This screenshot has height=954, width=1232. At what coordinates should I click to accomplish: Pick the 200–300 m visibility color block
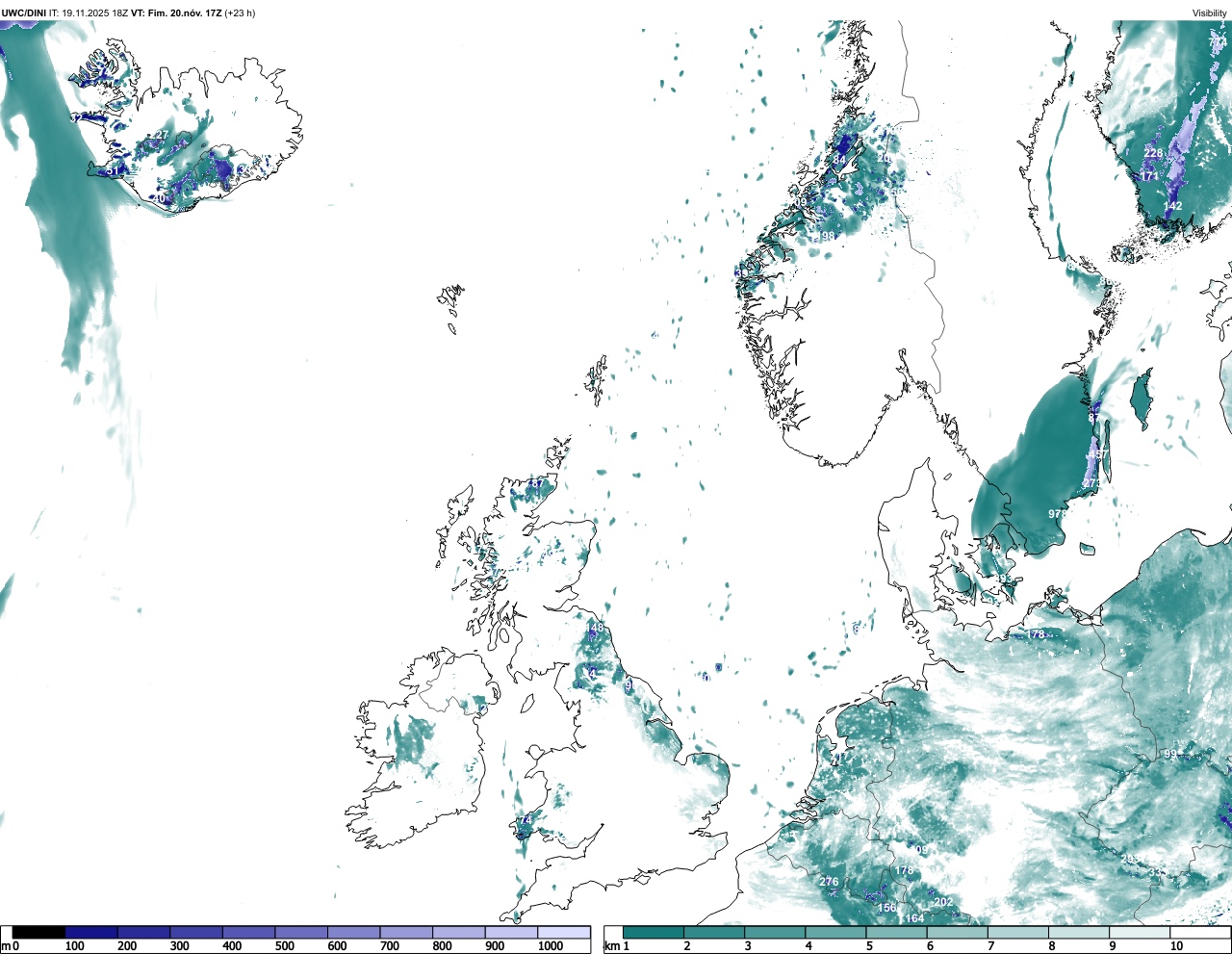(143, 933)
